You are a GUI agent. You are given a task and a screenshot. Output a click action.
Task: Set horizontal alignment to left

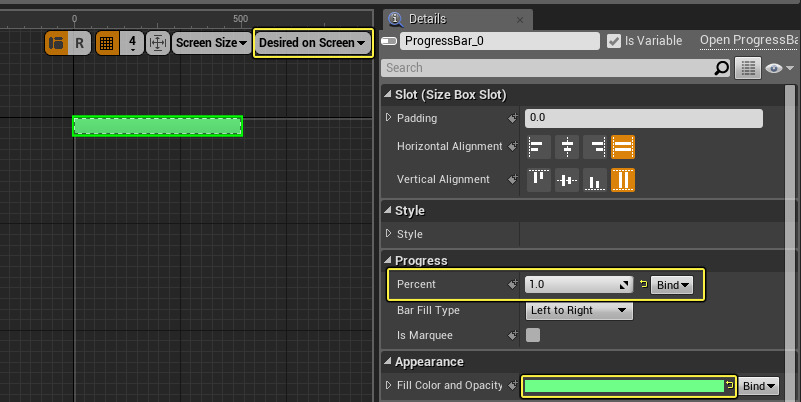click(x=539, y=147)
